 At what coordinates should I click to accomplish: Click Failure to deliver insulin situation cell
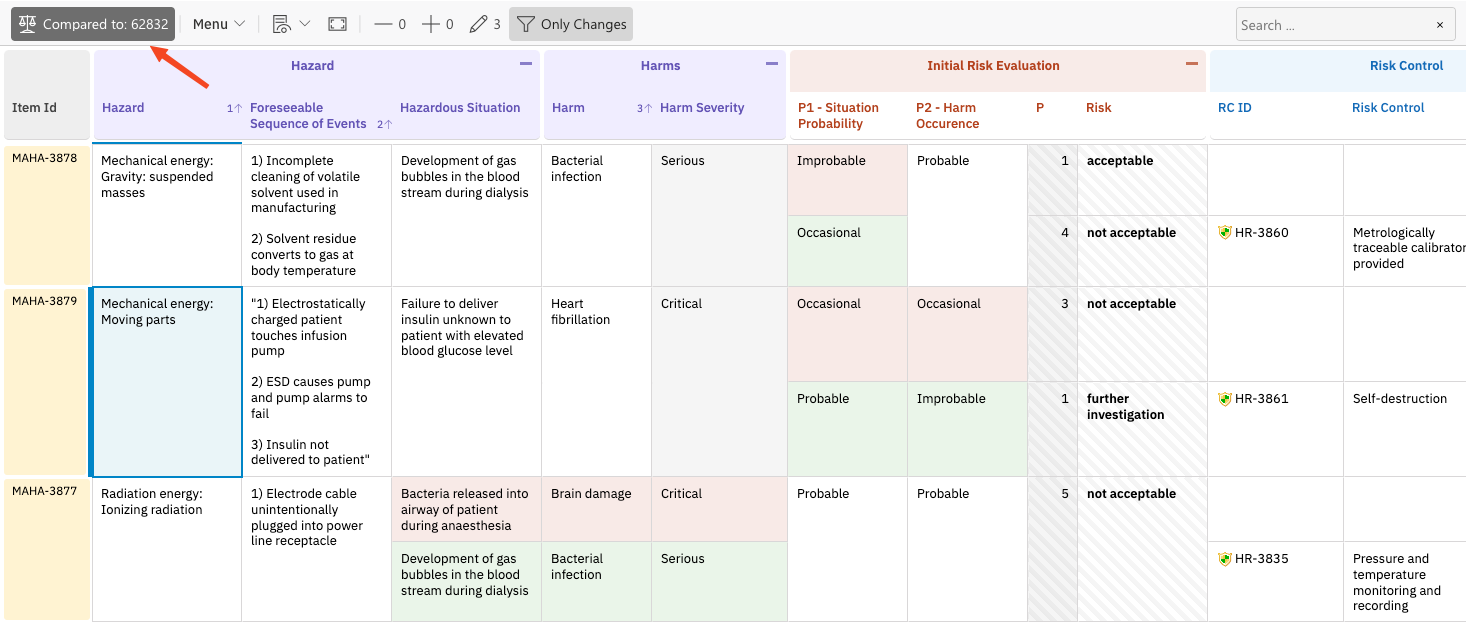[x=466, y=382]
